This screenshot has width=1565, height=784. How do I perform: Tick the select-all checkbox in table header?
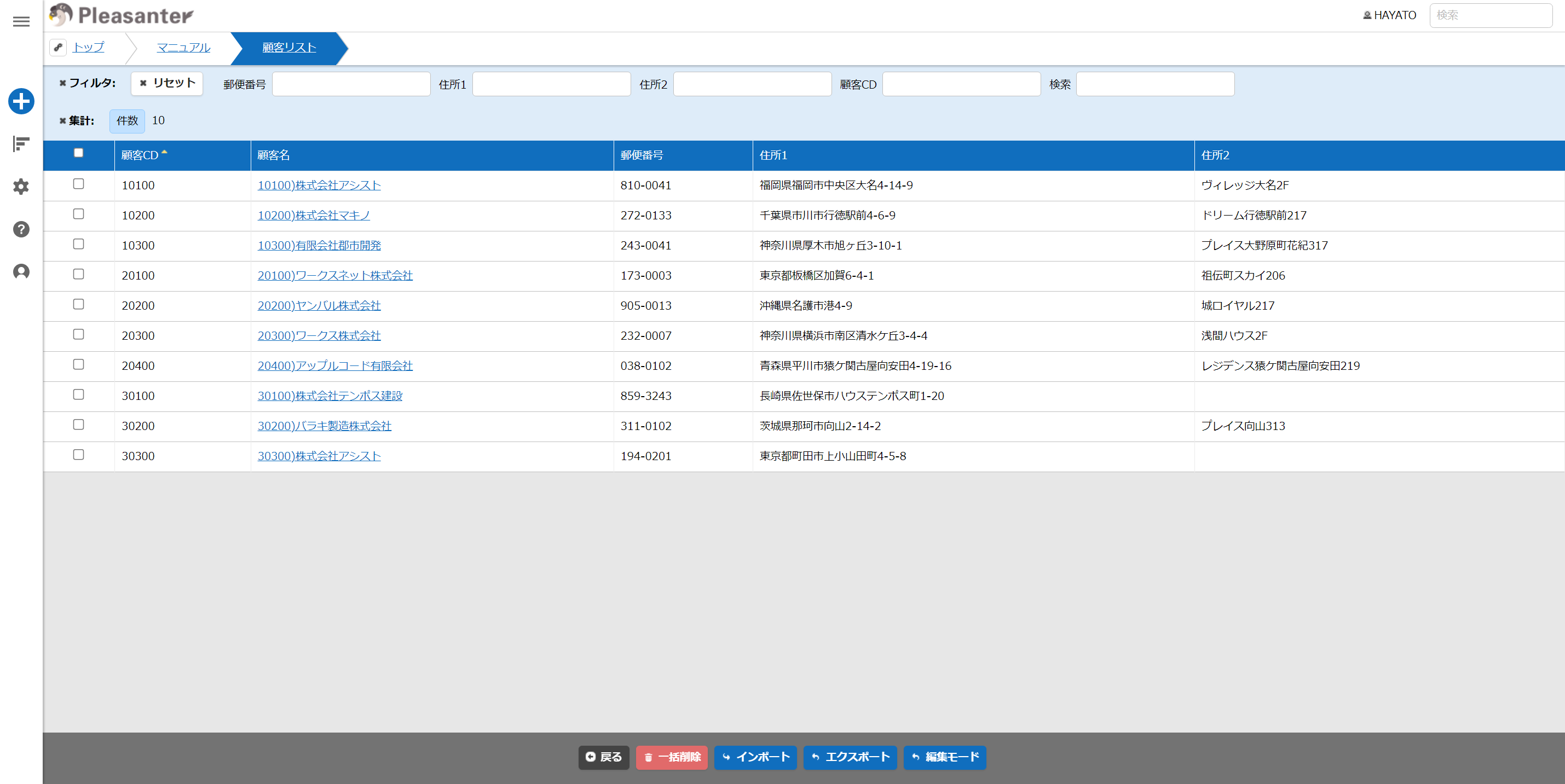tap(78, 153)
